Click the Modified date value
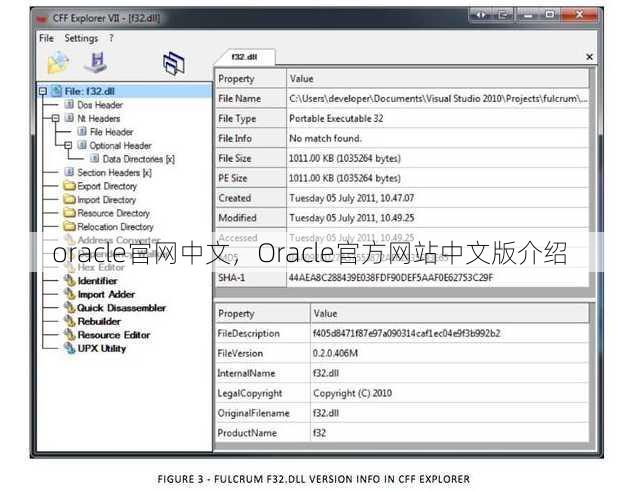The width and height of the screenshot is (617, 490). tap(352, 218)
